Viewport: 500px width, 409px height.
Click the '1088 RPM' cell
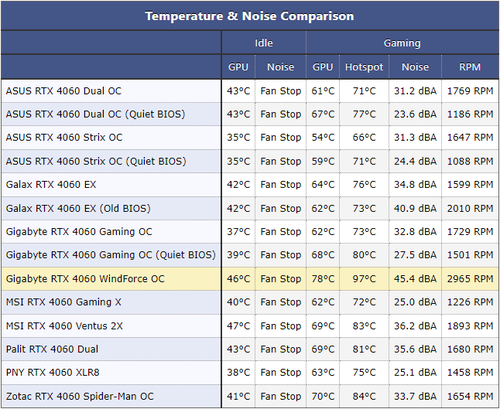click(x=470, y=161)
